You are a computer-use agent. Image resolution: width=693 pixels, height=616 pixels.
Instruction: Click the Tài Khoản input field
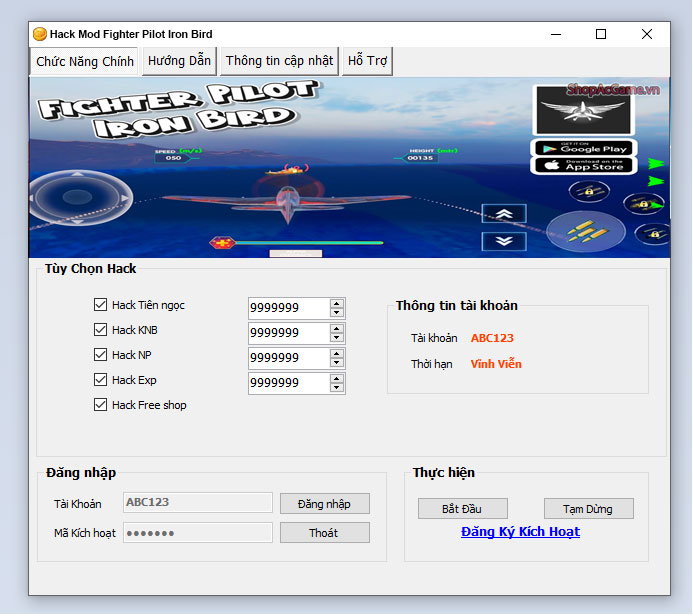tap(198, 503)
